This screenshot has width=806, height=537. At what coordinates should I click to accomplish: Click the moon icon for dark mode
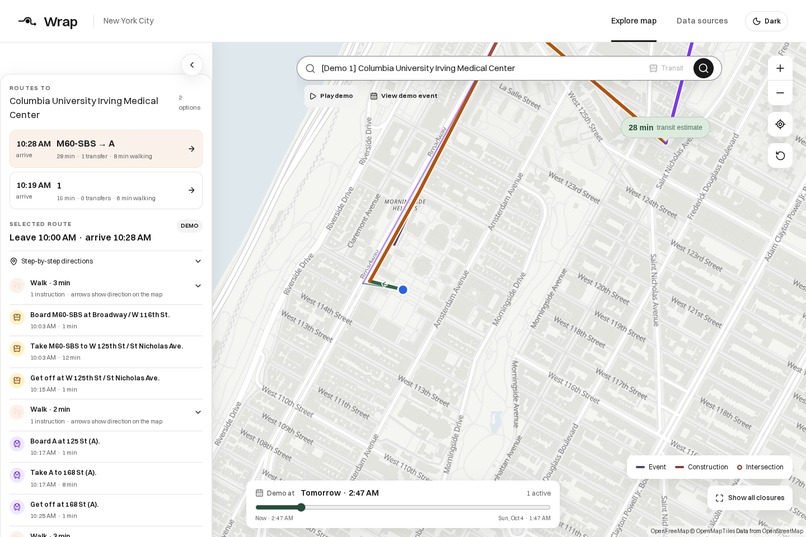coord(757,21)
